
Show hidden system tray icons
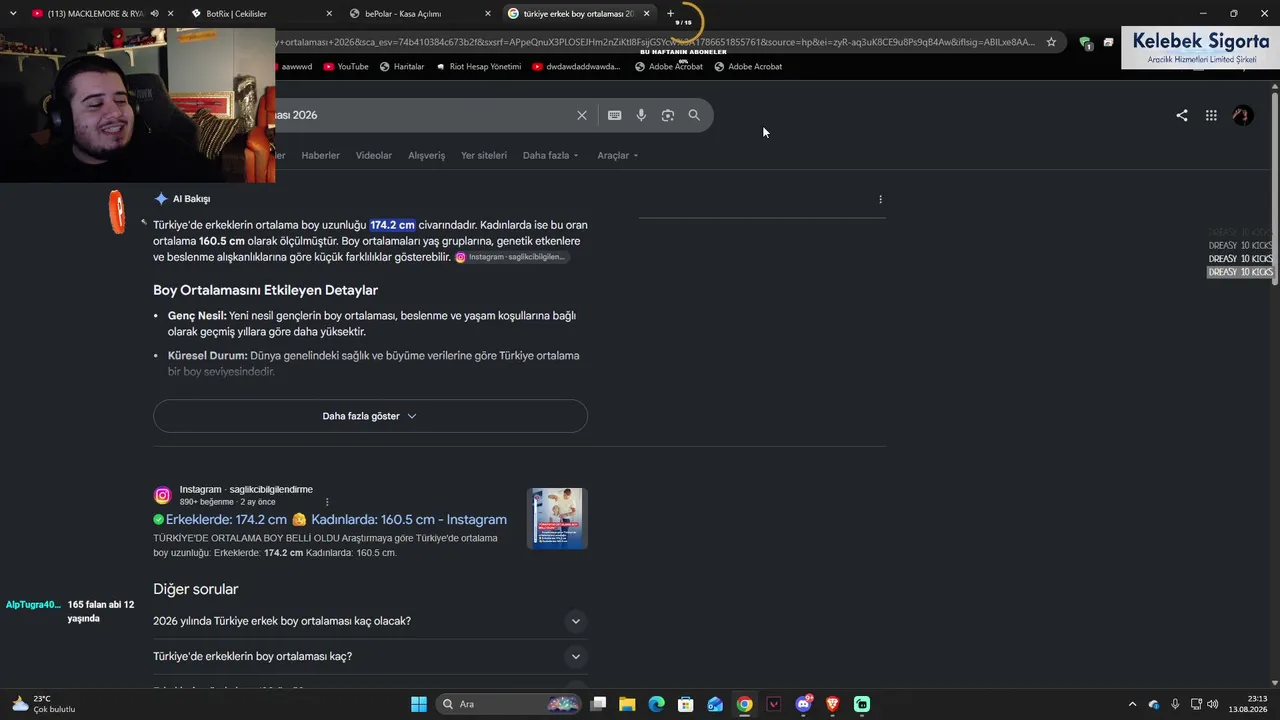pyautogui.click(x=1132, y=704)
